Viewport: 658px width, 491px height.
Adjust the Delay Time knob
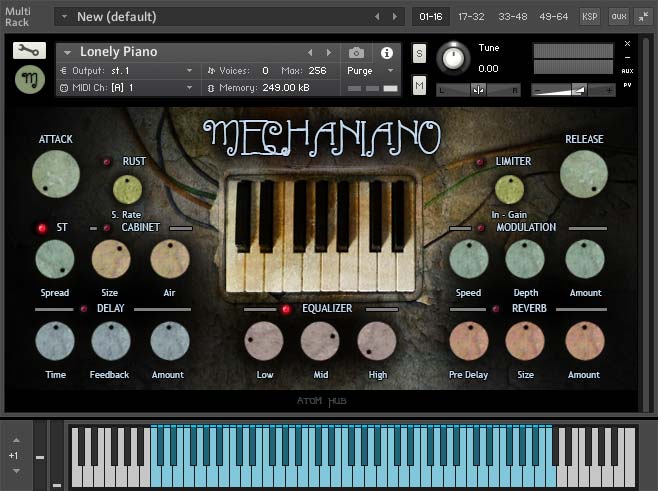pos(55,341)
